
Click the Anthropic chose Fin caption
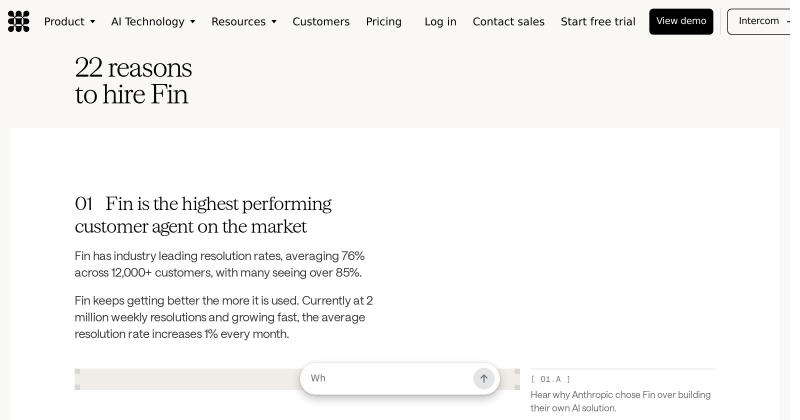[620, 401]
